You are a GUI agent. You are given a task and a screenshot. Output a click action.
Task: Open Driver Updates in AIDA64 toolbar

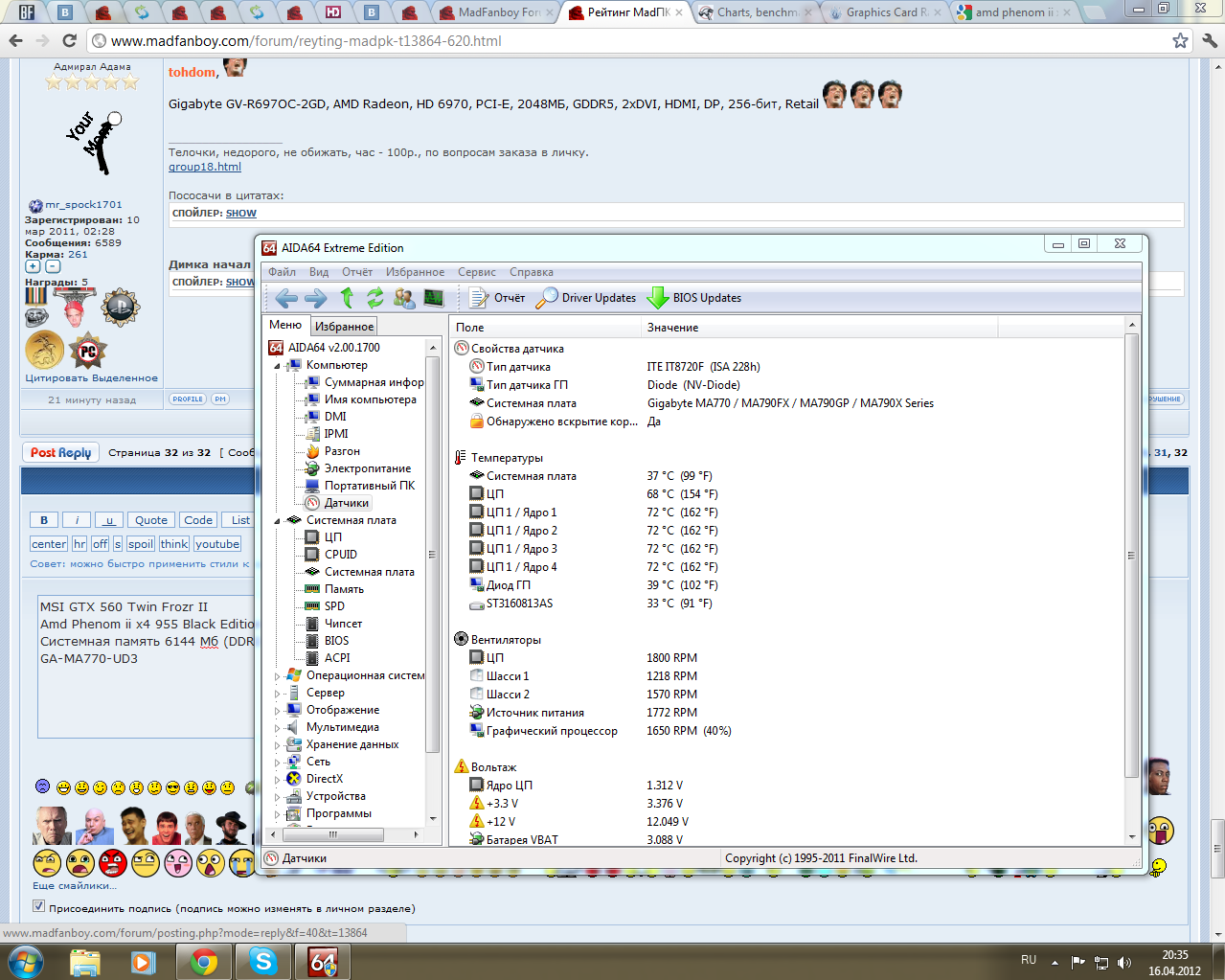coord(586,298)
